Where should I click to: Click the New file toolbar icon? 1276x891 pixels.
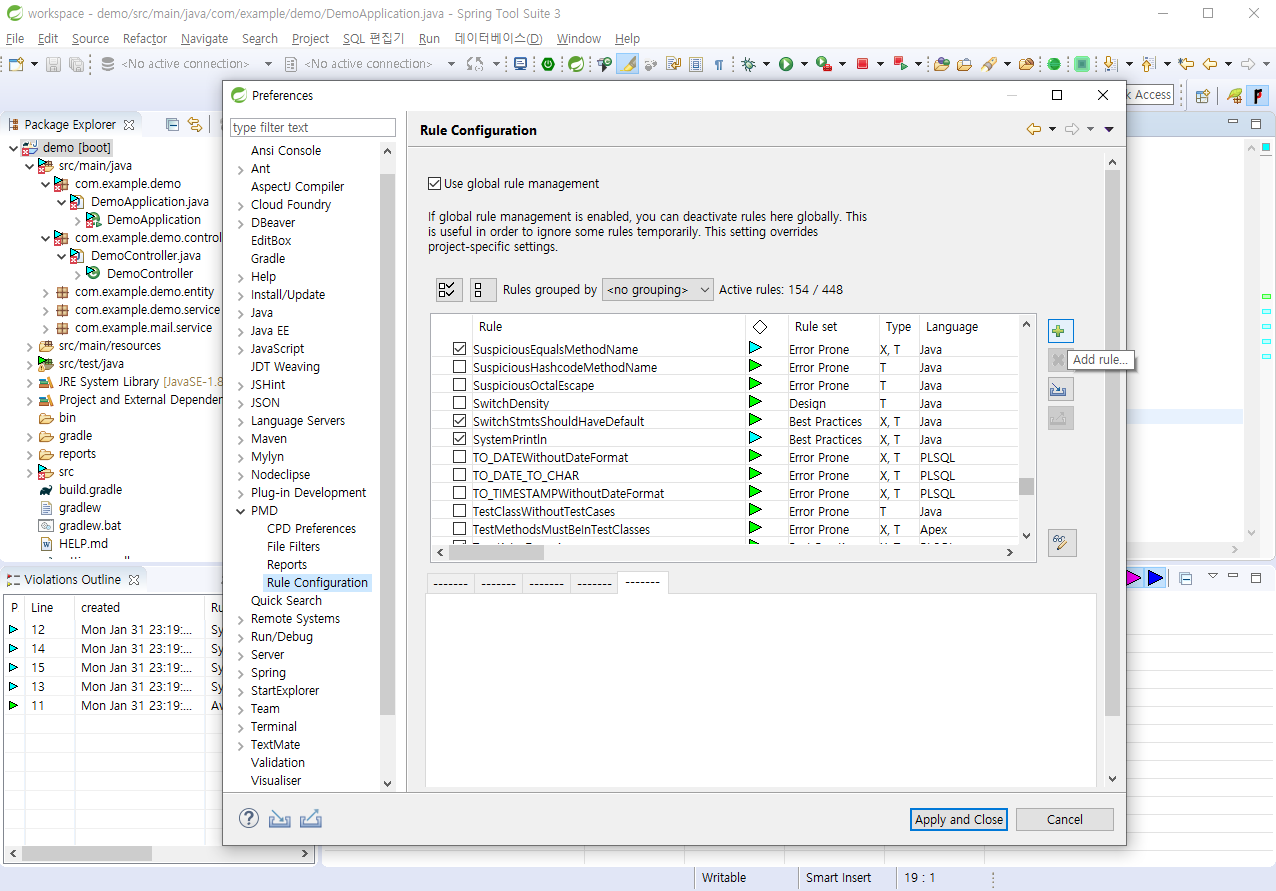(15, 64)
